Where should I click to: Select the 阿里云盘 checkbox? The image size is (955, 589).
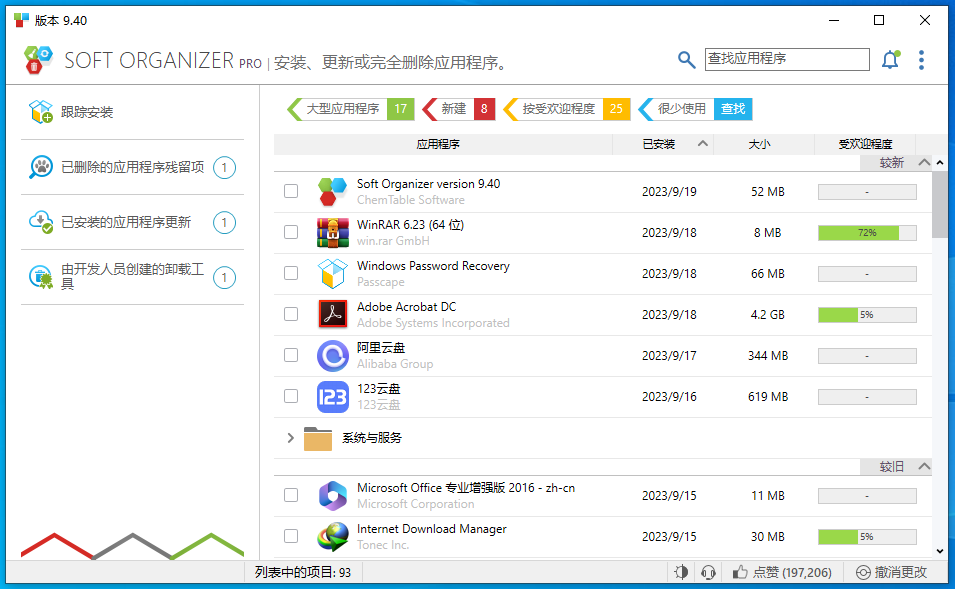[291, 355]
